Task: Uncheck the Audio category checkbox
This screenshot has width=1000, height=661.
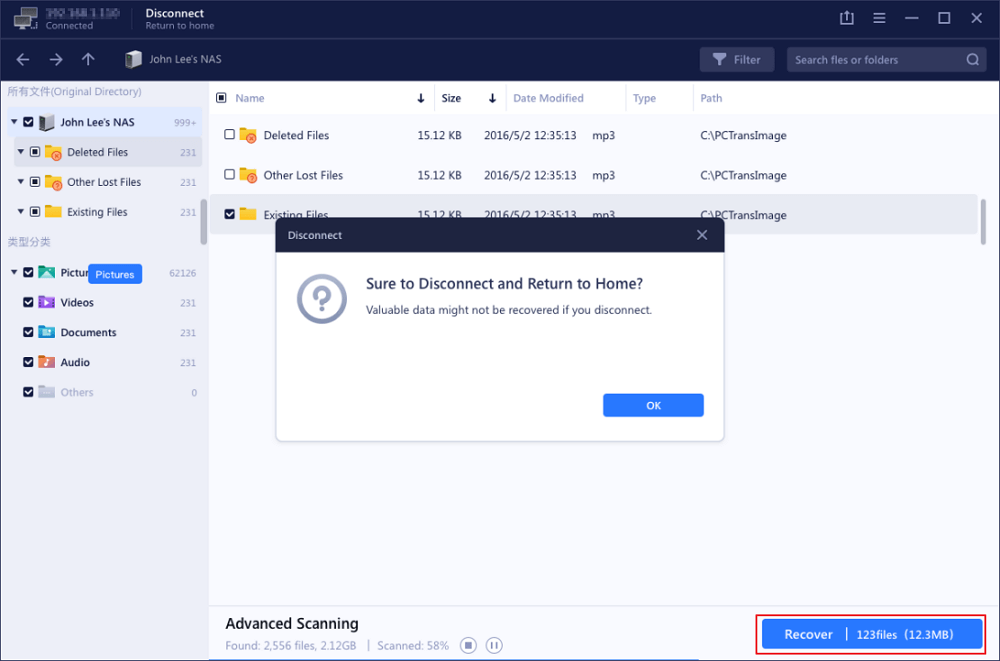Action: (x=28, y=362)
